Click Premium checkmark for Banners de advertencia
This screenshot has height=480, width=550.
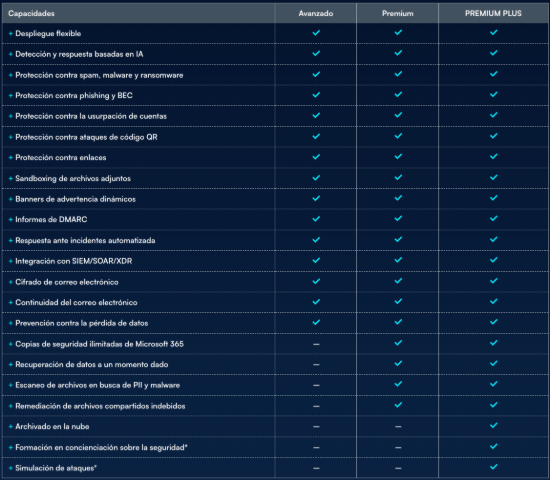pyautogui.click(x=398, y=198)
